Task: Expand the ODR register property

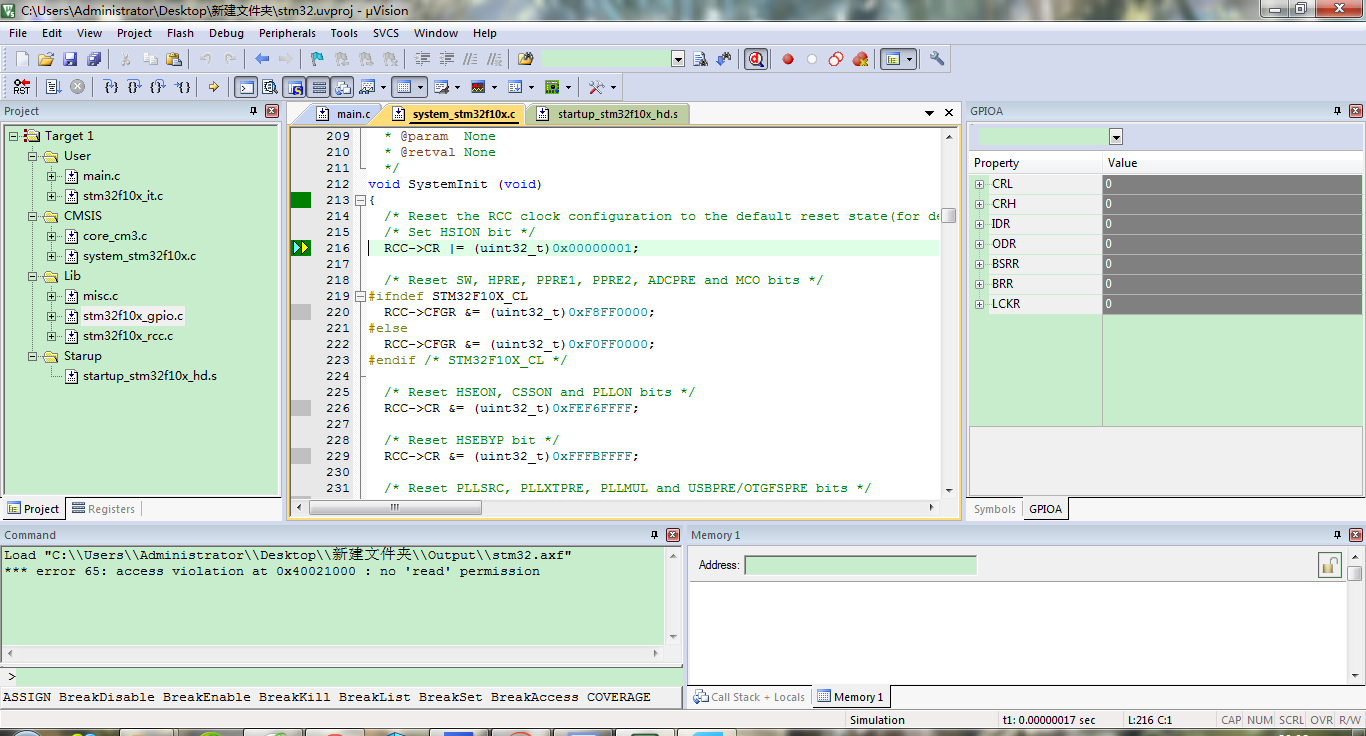Action: pos(980,244)
